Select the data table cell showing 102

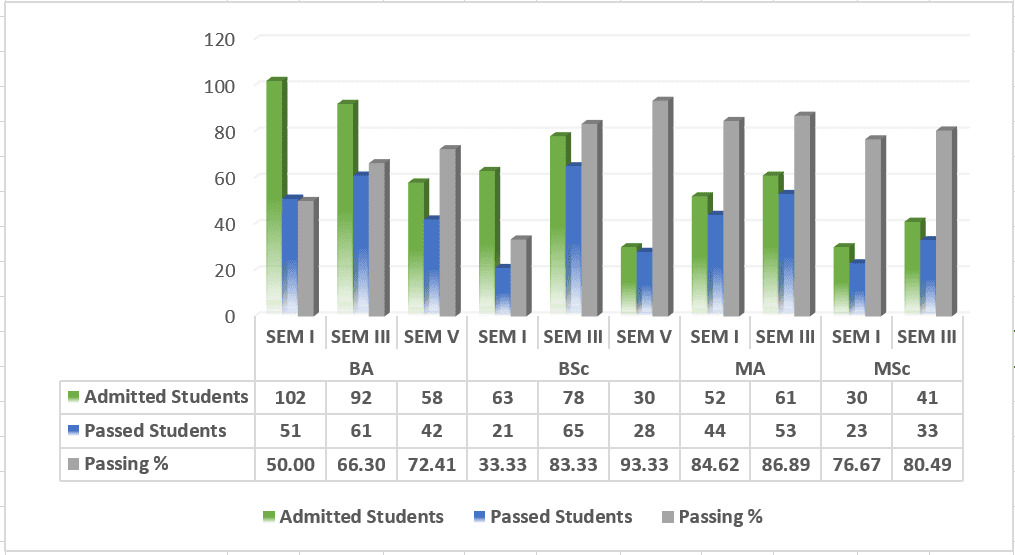[x=291, y=397]
